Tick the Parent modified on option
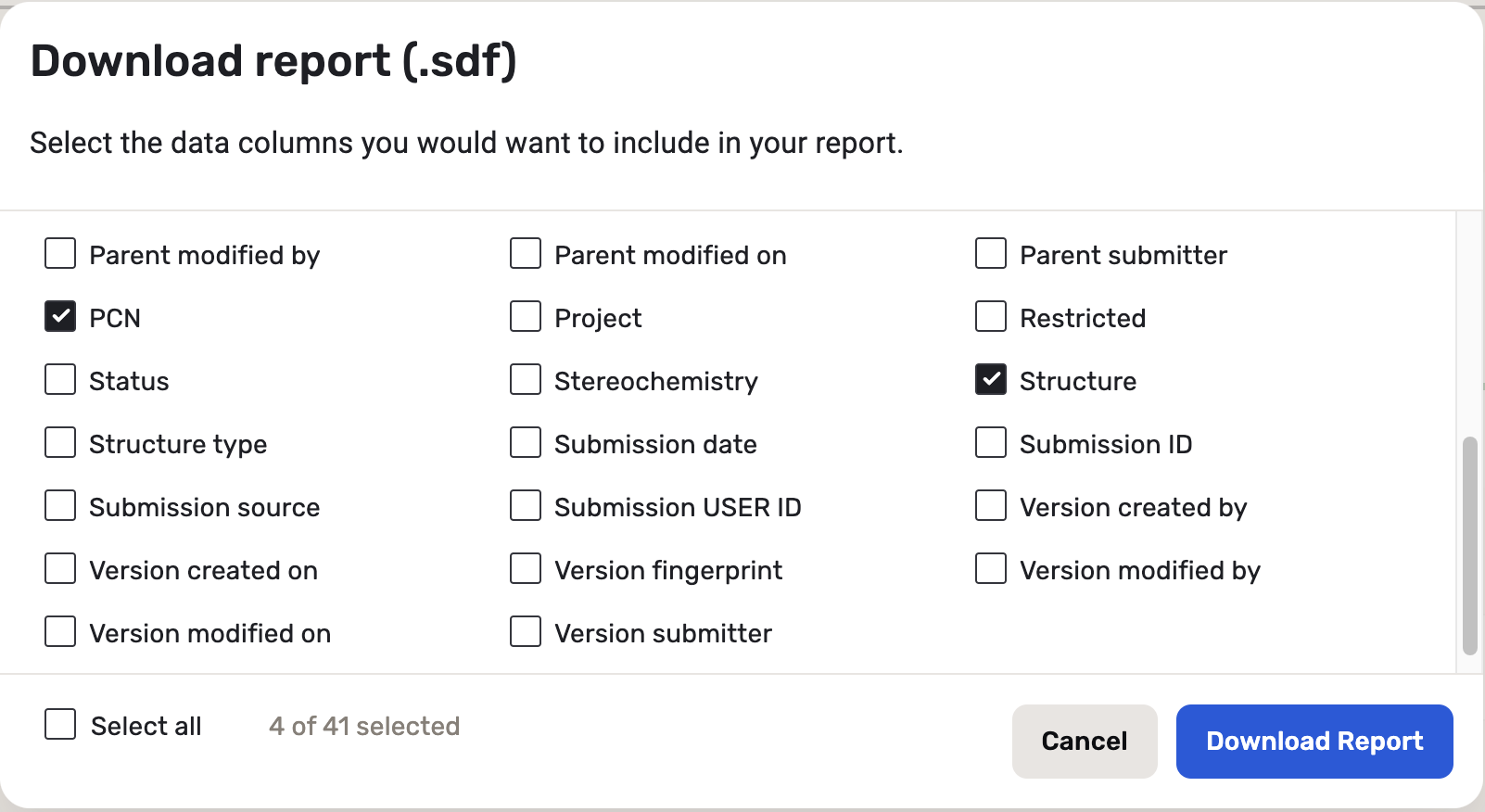 (x=526, y=254)
